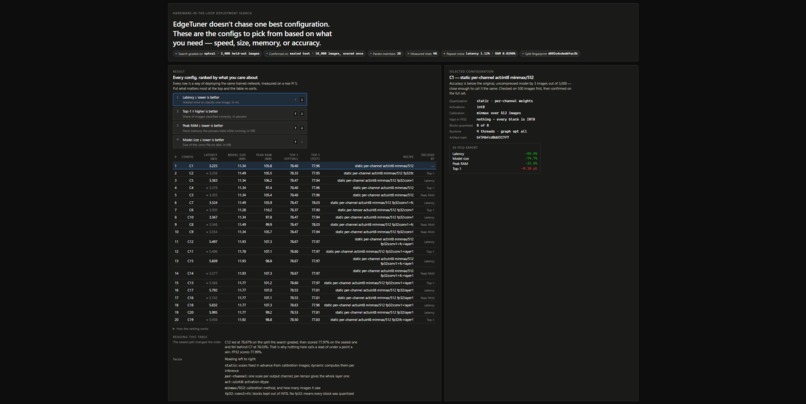This screenshot has height=404, width=806.
Task: Move Top-1 priority down
Action: pos(302,114)
